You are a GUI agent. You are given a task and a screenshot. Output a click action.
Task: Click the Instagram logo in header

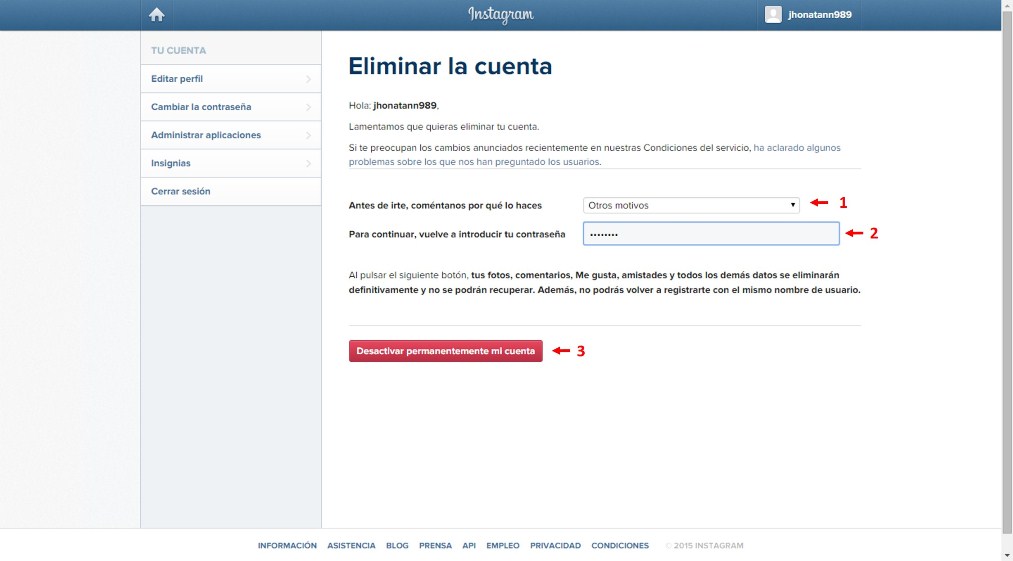(501, 15)
